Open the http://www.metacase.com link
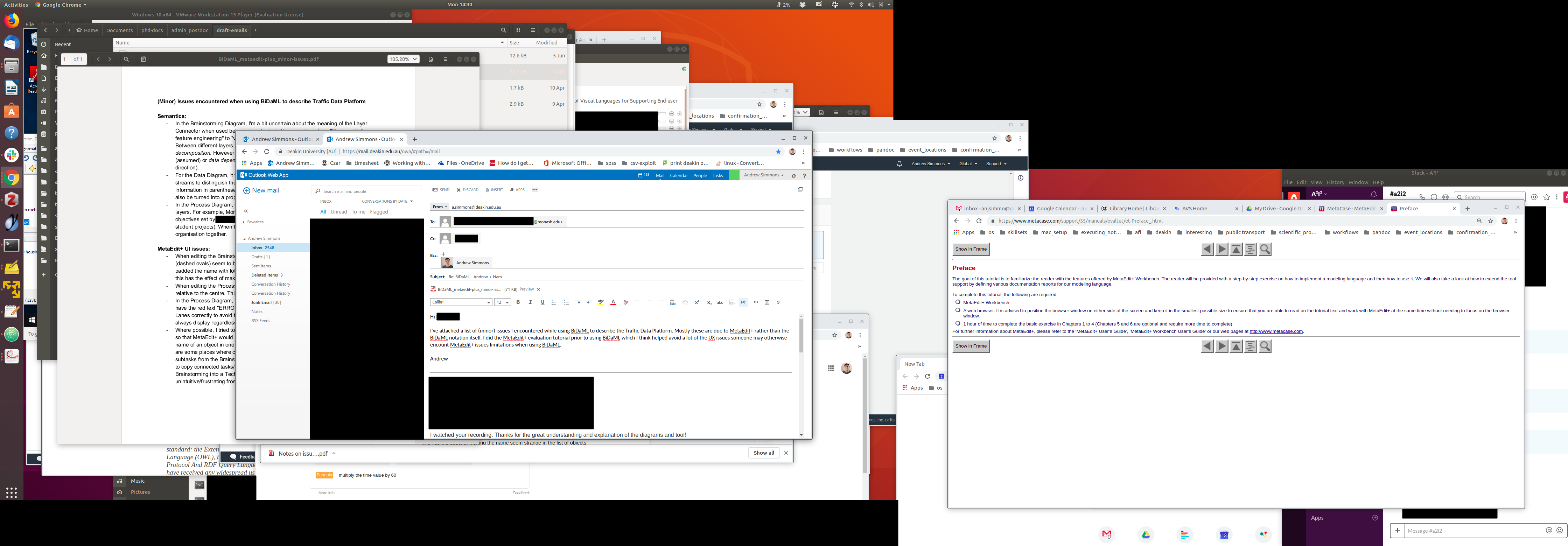 (x=1276, y=332)
